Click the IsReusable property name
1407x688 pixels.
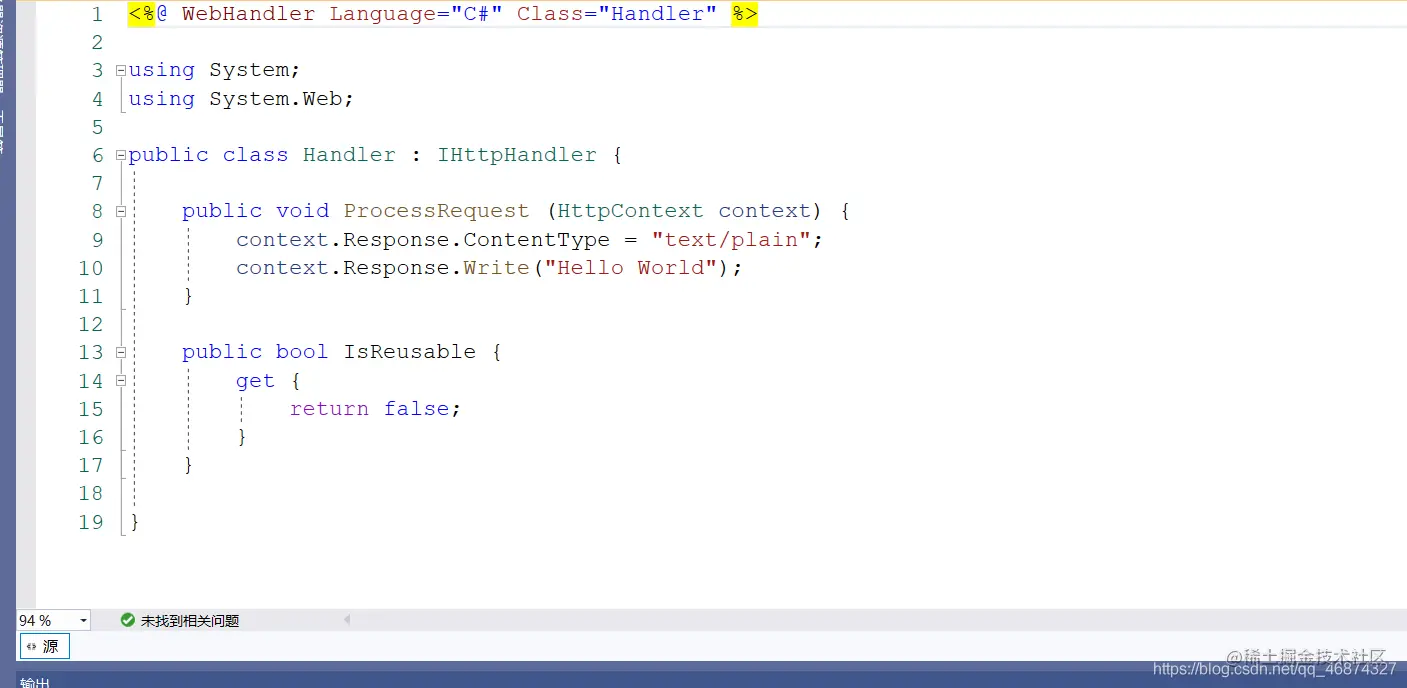pyautogui.click(x=410, y=352)
